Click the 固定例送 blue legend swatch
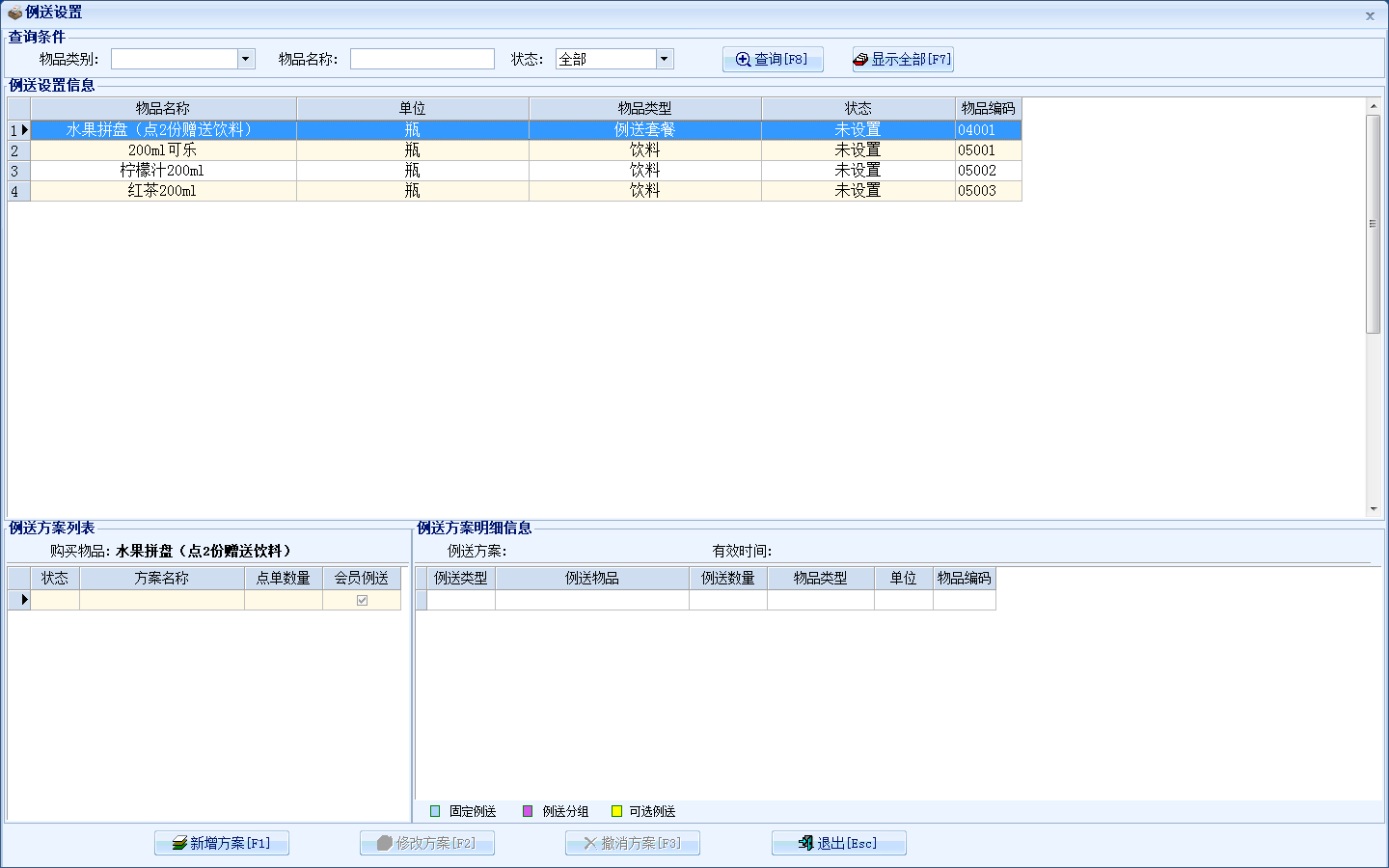 pyautogui.click(x=435, y=811)
